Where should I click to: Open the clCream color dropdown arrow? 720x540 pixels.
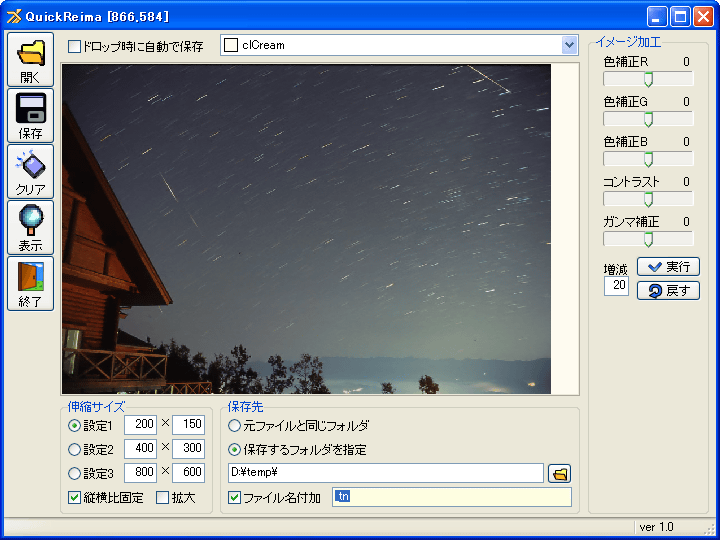(x=569, y=45)
